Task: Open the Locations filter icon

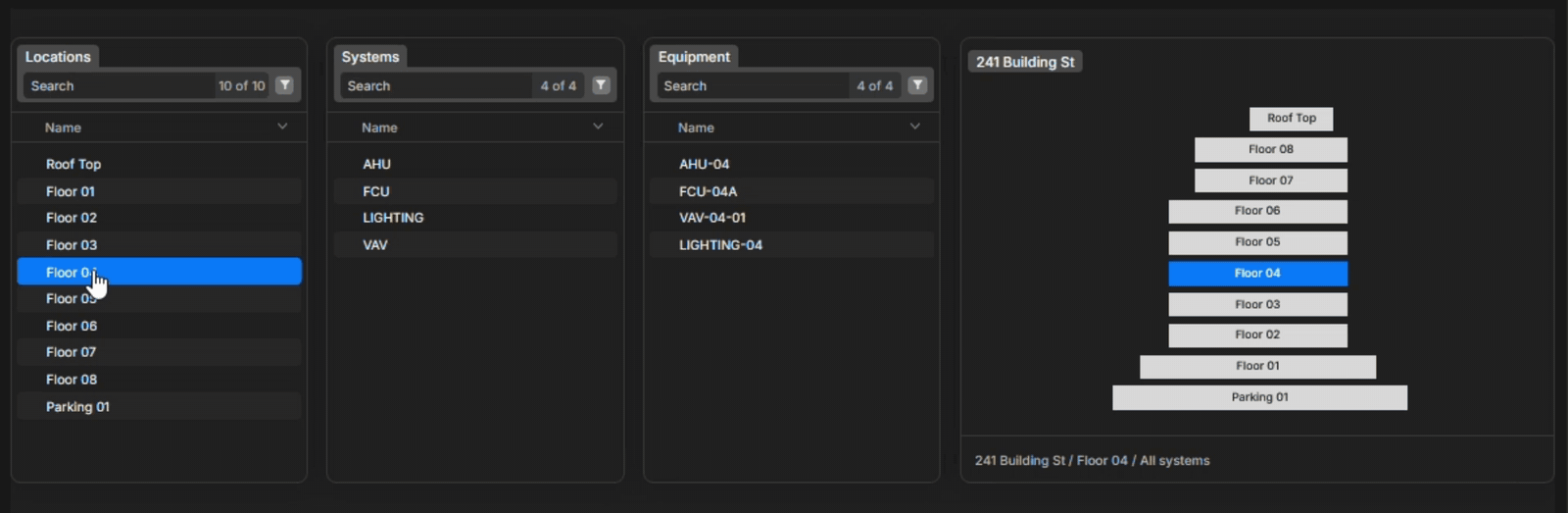Action: (x=284, y=85)
